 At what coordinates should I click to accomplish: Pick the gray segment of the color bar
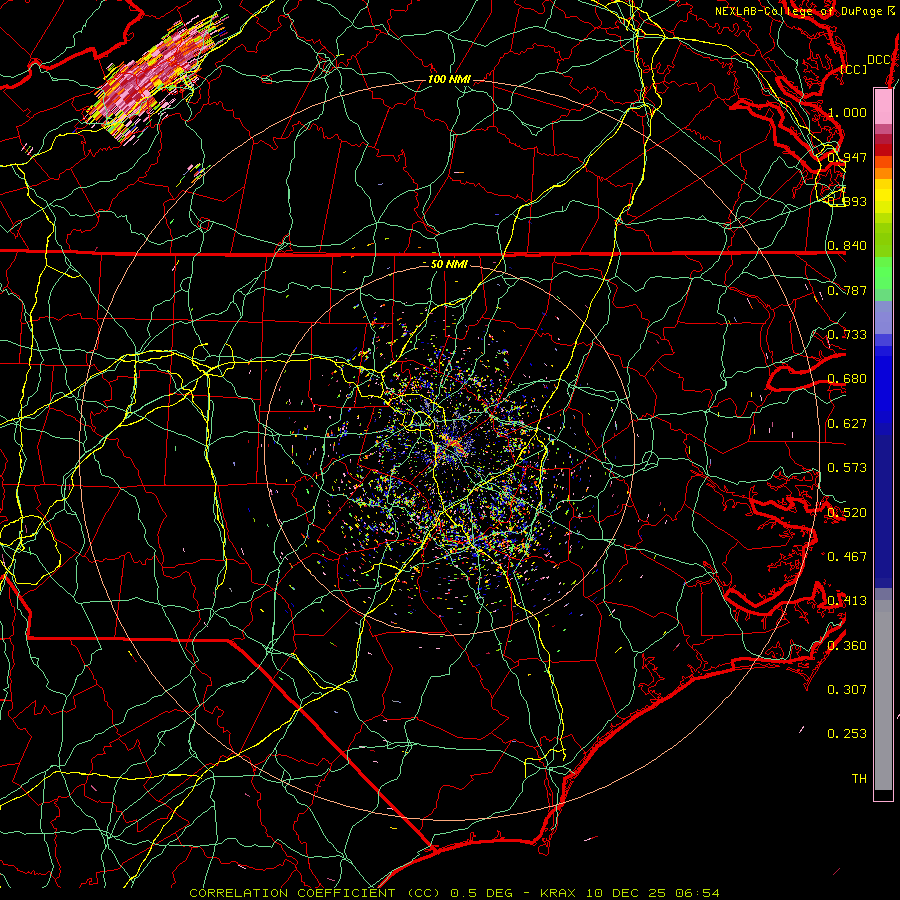883,695
